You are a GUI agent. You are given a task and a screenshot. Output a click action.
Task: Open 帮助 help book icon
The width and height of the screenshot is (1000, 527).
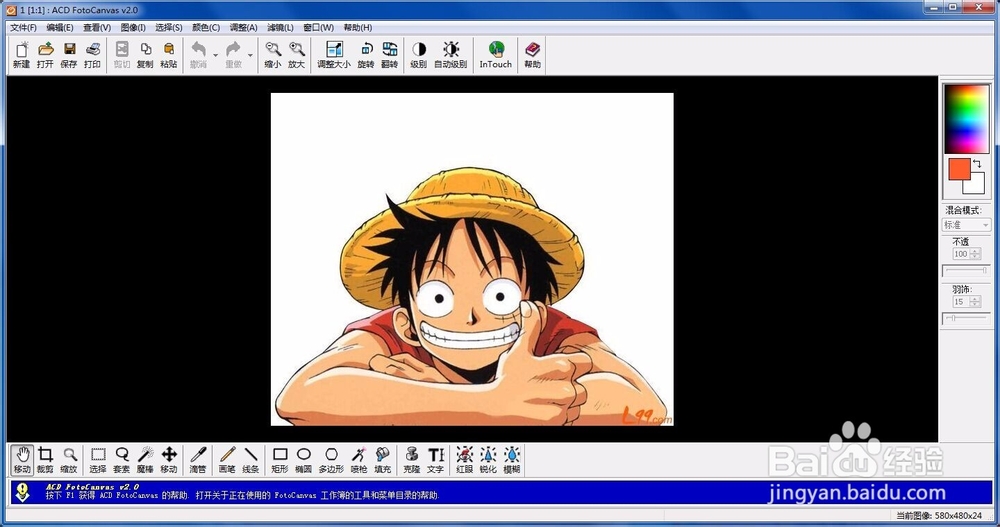[x=533, y=55]
